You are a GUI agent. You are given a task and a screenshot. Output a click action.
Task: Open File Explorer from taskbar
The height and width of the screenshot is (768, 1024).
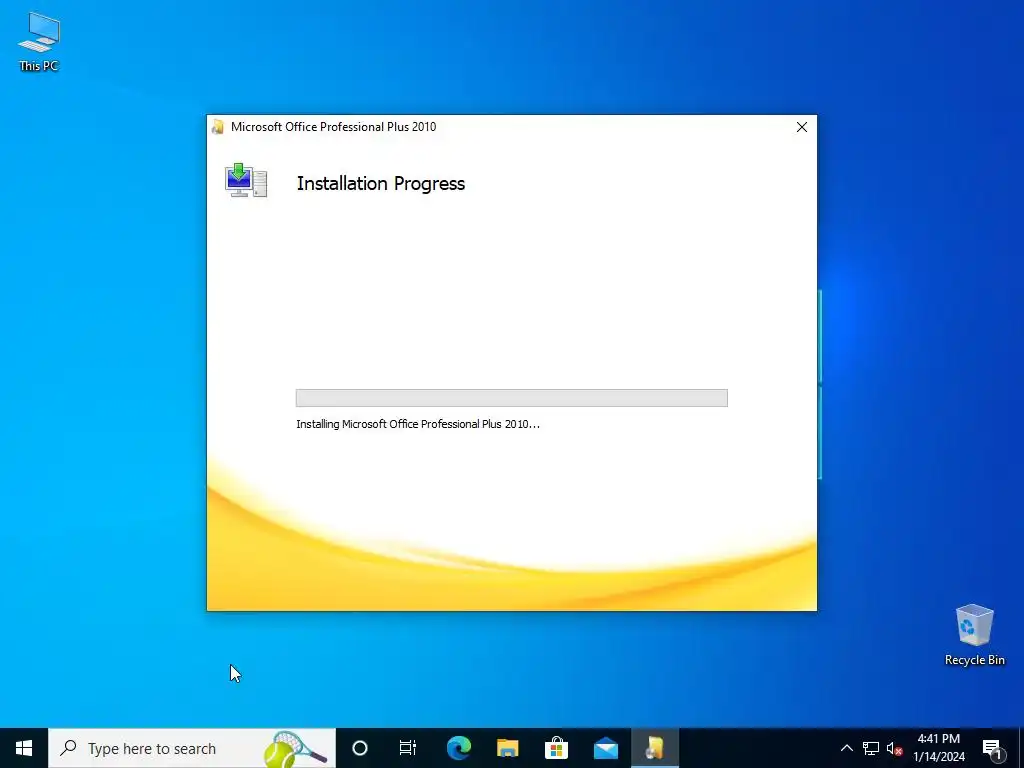click(507, 748)
